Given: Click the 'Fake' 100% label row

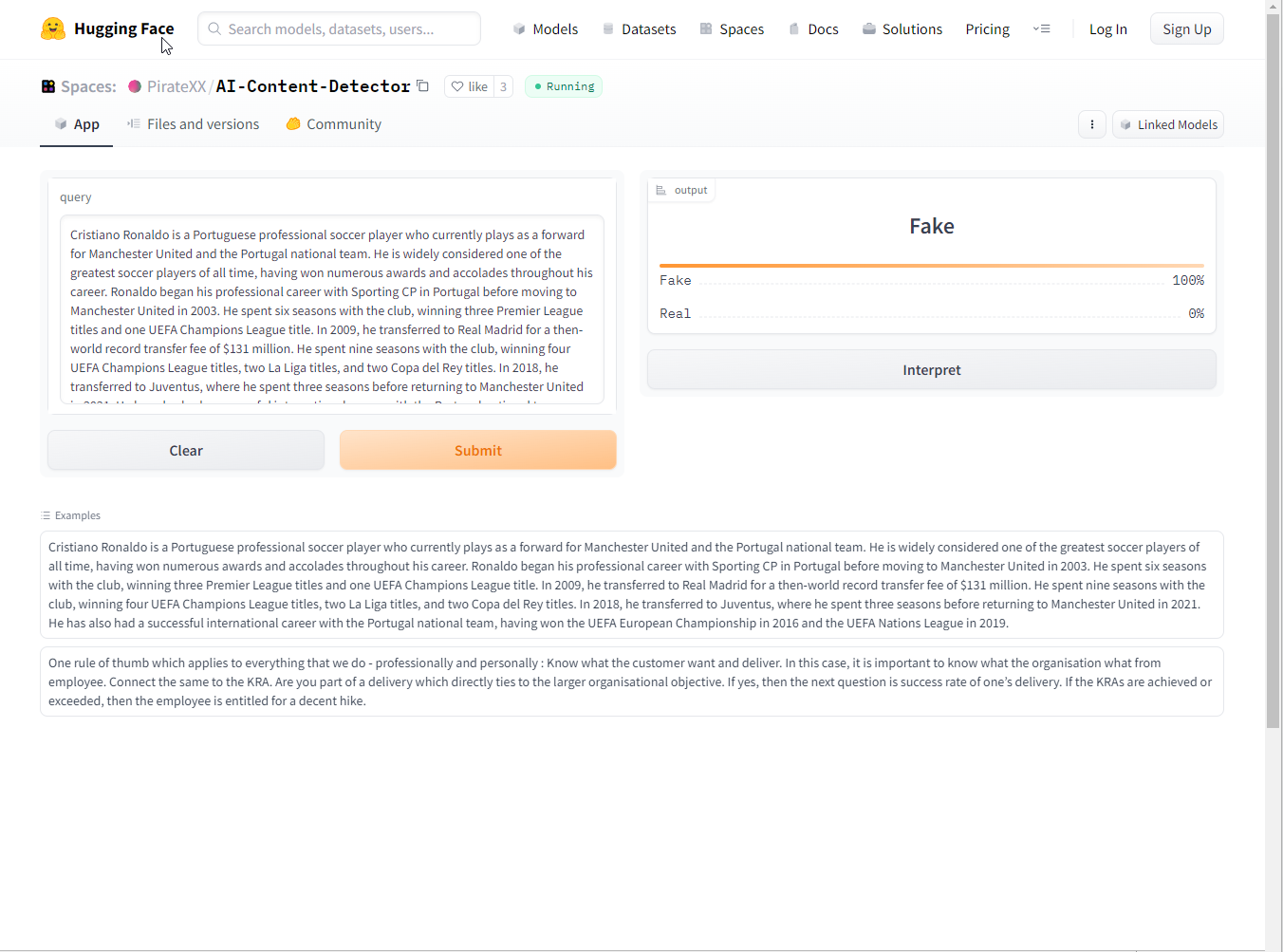Looking at the screenshot, I should pos(932,280).
